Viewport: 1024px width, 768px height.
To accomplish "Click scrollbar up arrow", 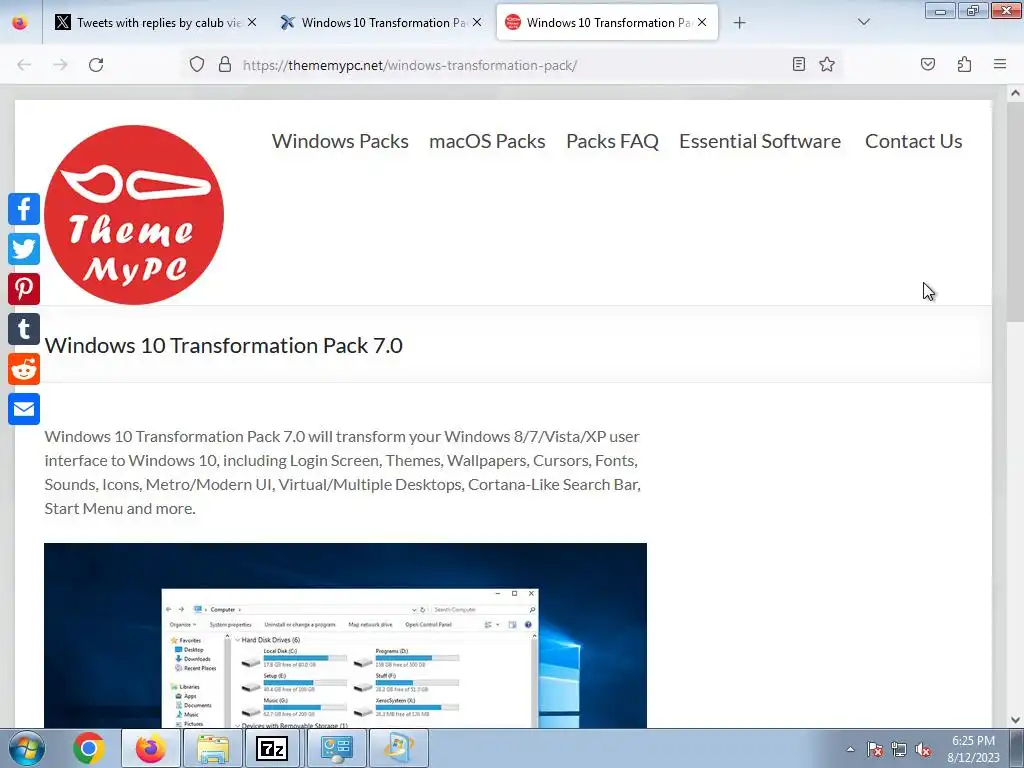I will tap(1015, 93).
